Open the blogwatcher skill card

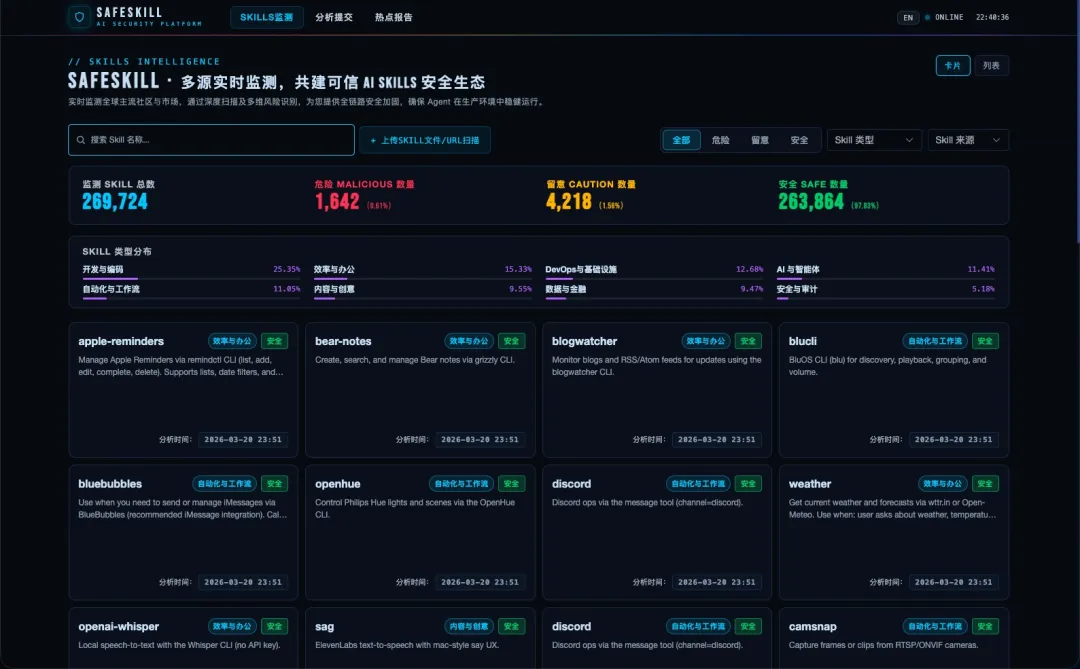[x=657, y=390]
